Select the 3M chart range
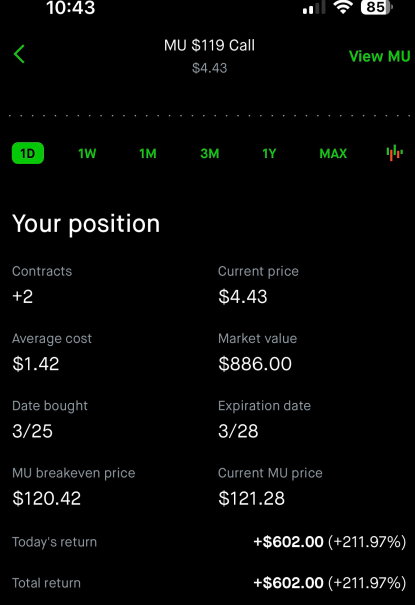 pyautogui.click(x=210, y=154)
